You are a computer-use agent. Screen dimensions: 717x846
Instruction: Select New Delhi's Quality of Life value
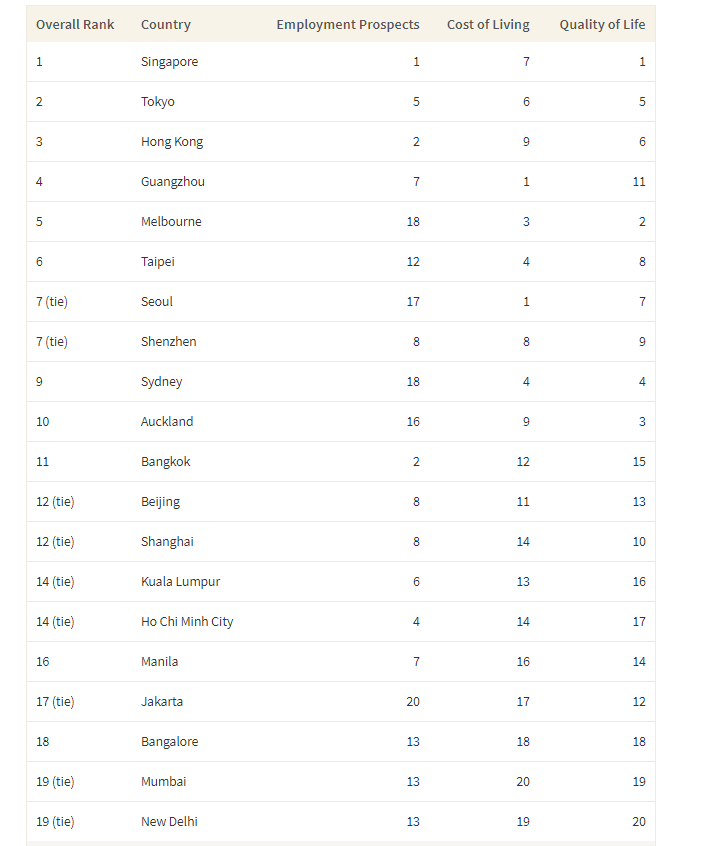click(x=639, y=822)
